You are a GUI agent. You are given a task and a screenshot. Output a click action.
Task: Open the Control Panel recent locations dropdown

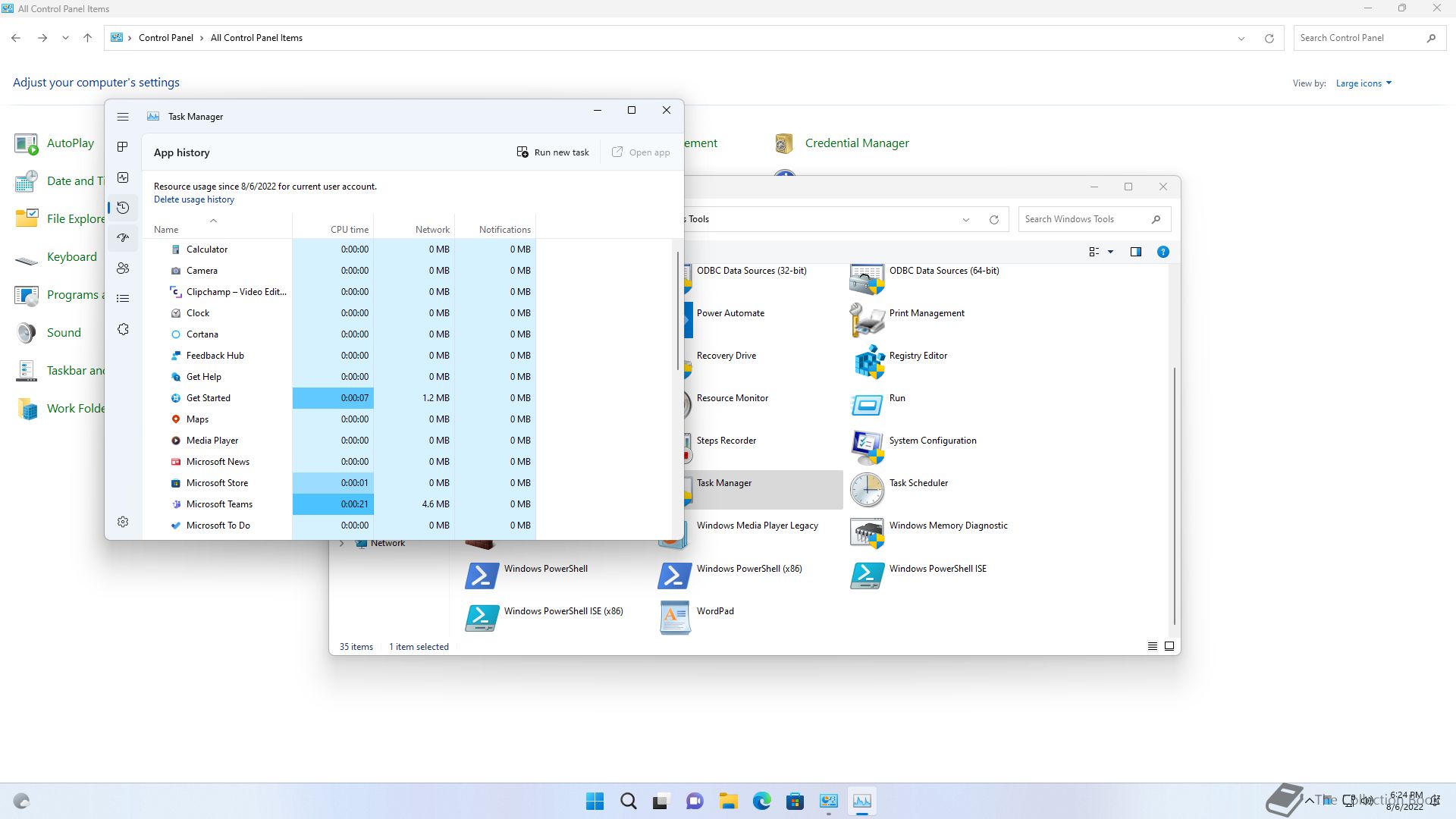65,38
